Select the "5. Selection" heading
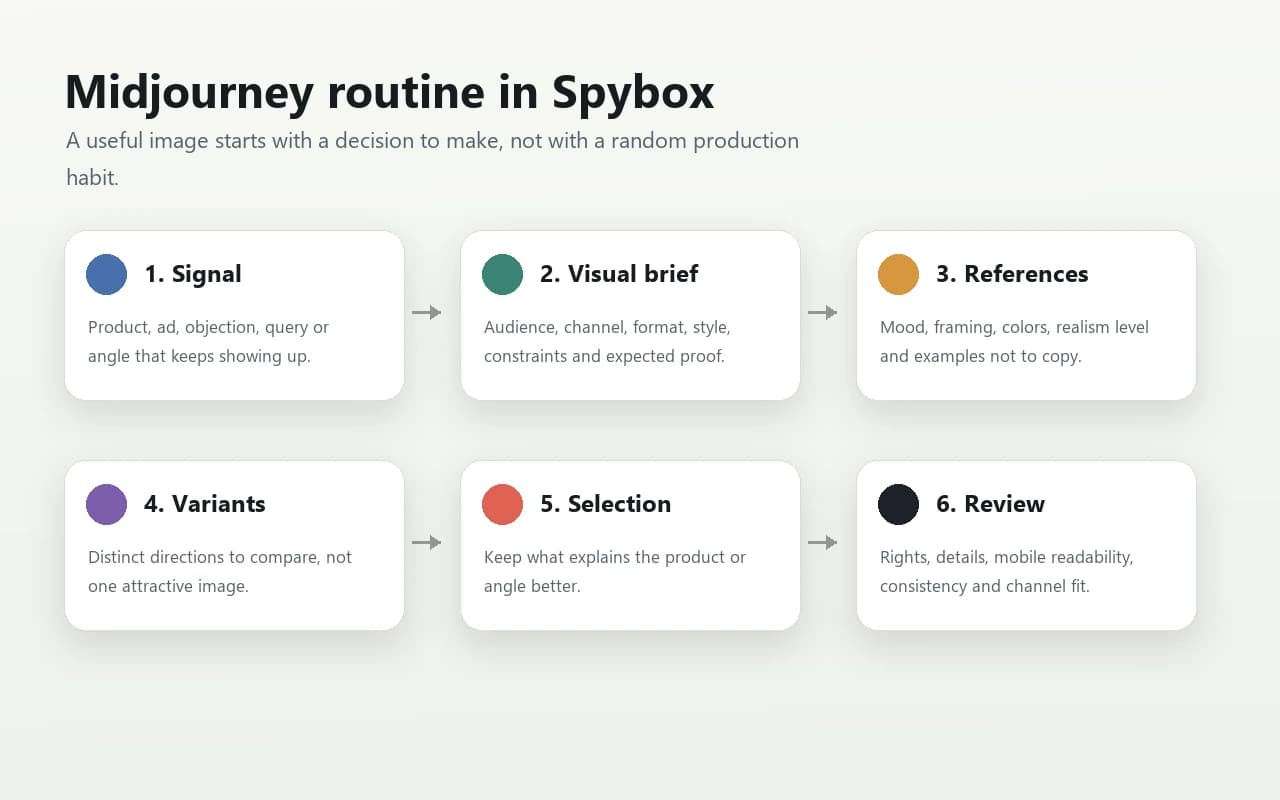The height and width of the screenshot is (800, 1280). (x=605, y=504)
